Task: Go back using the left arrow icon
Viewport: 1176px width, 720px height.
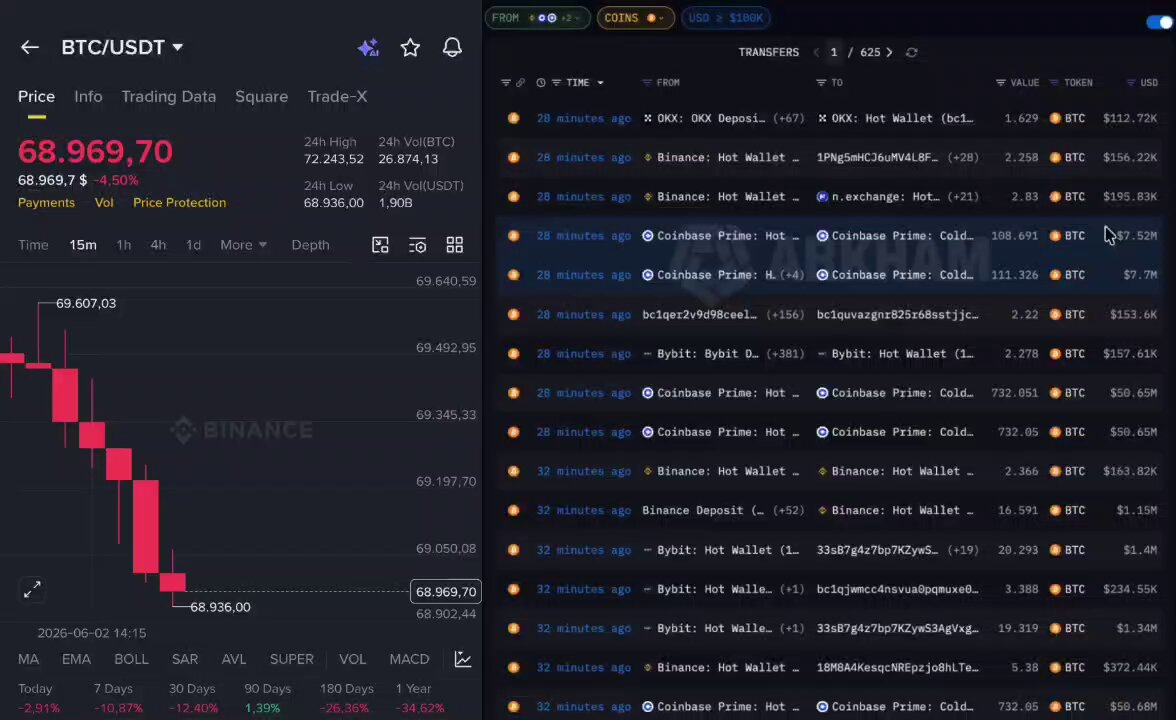Action: (x=29, y=47)
